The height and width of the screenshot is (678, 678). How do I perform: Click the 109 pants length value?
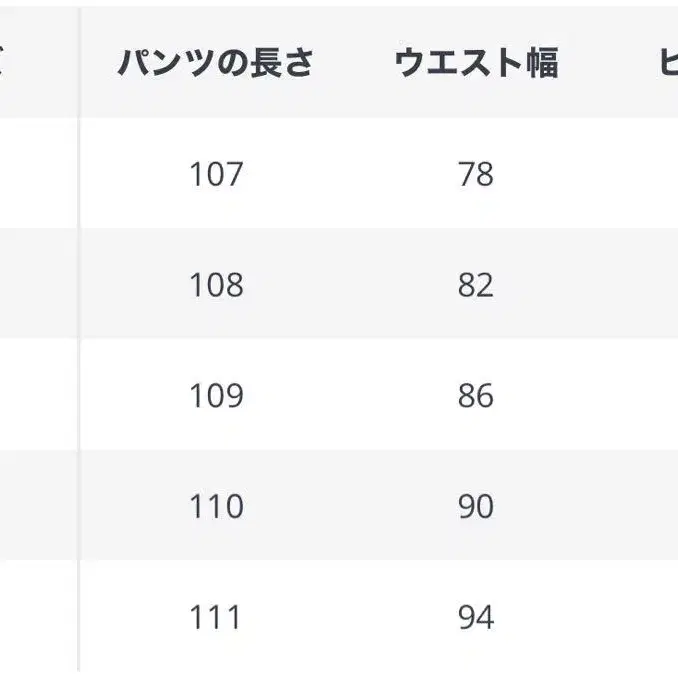(x=216, y=396)
